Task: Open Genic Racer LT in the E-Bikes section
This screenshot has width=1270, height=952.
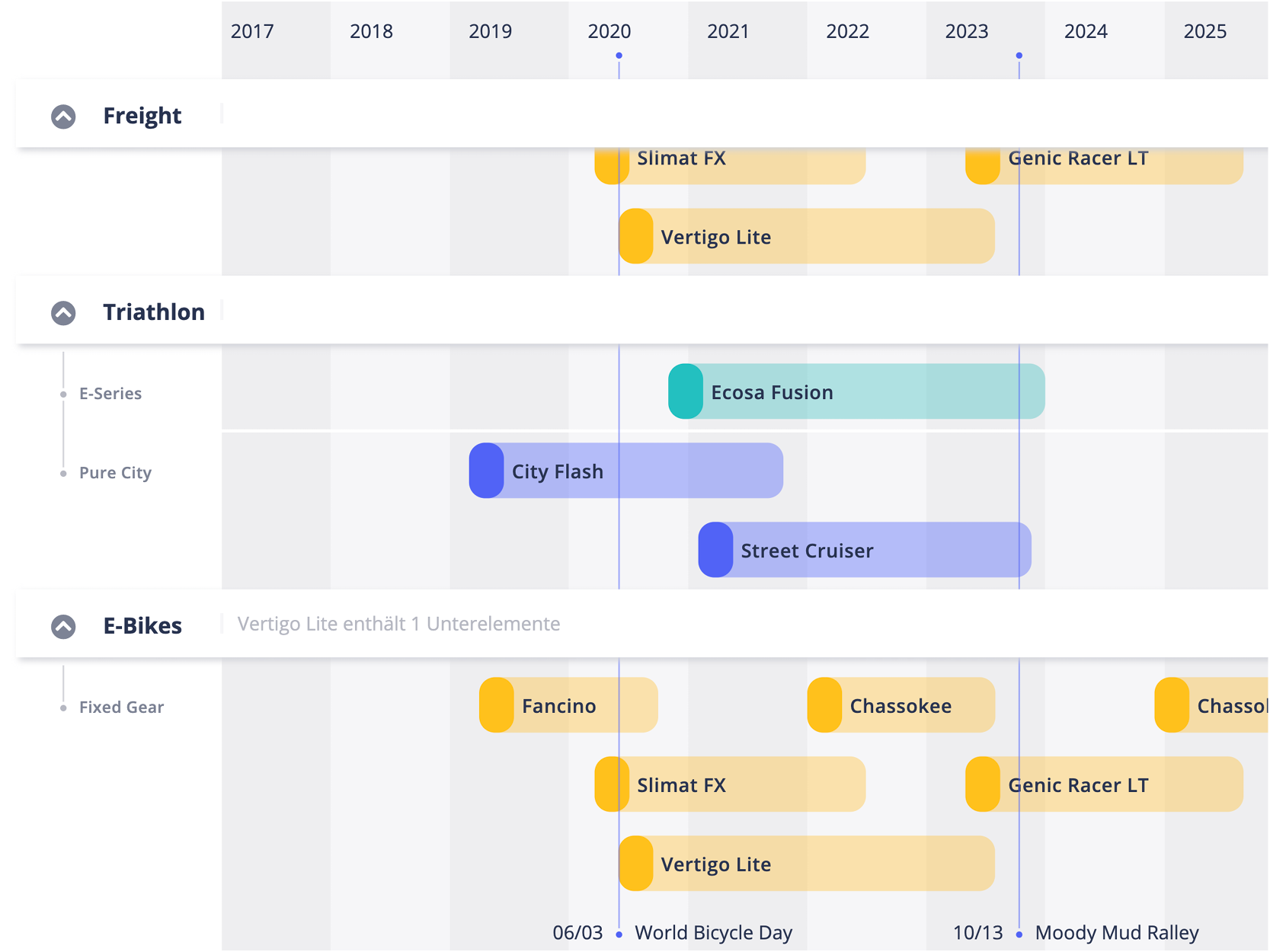Action: (1103, 785)
